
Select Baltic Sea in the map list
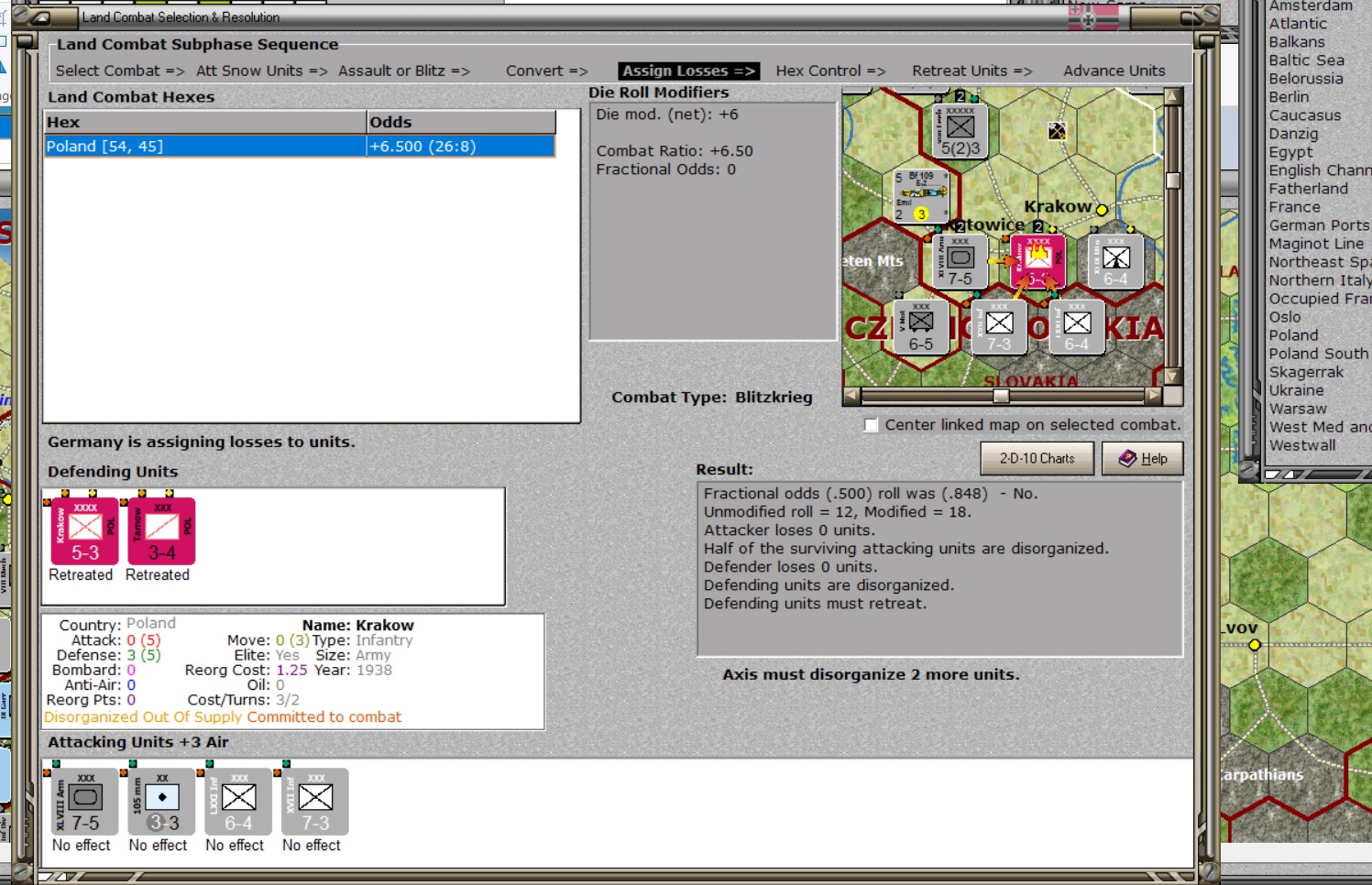tap(1307, 60)
